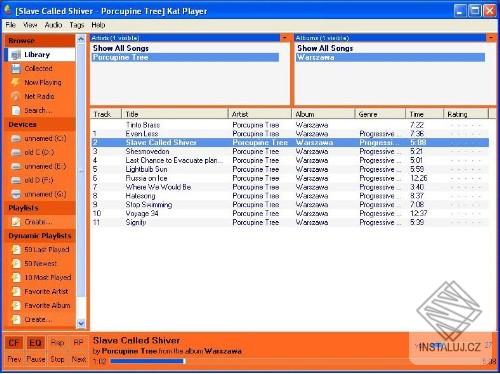Select the old D (F:) drive icon
The image size is (500, 374).
tap(16, 180)
